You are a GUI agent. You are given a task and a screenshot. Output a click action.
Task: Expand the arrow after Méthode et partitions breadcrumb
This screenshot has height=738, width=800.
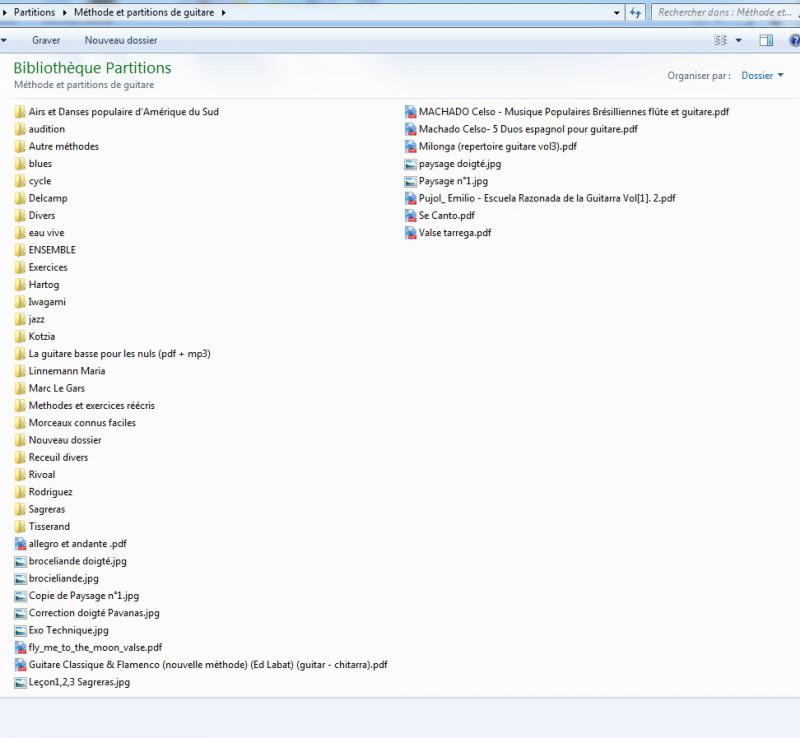(x=223, y=13)
